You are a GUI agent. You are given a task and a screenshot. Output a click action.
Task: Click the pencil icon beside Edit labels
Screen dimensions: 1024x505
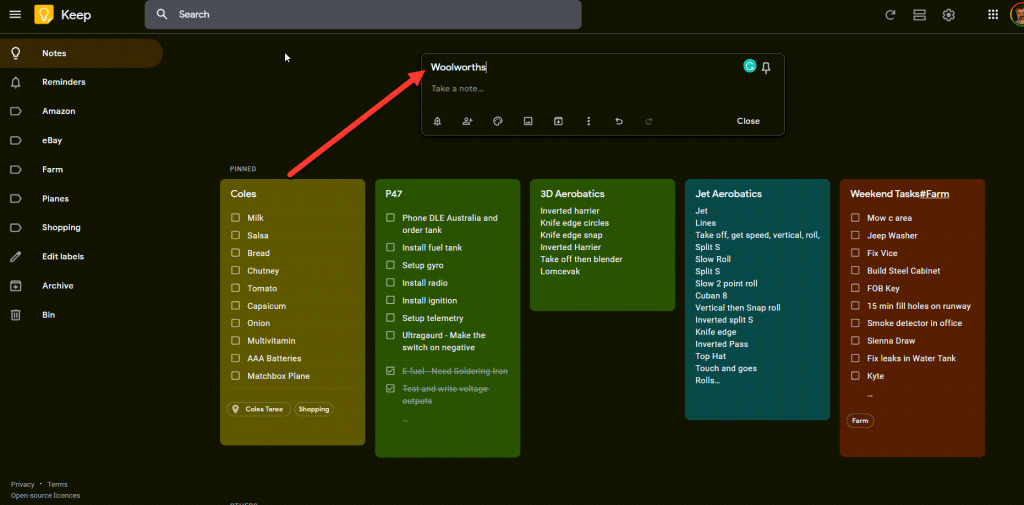(x=16, y=257)
